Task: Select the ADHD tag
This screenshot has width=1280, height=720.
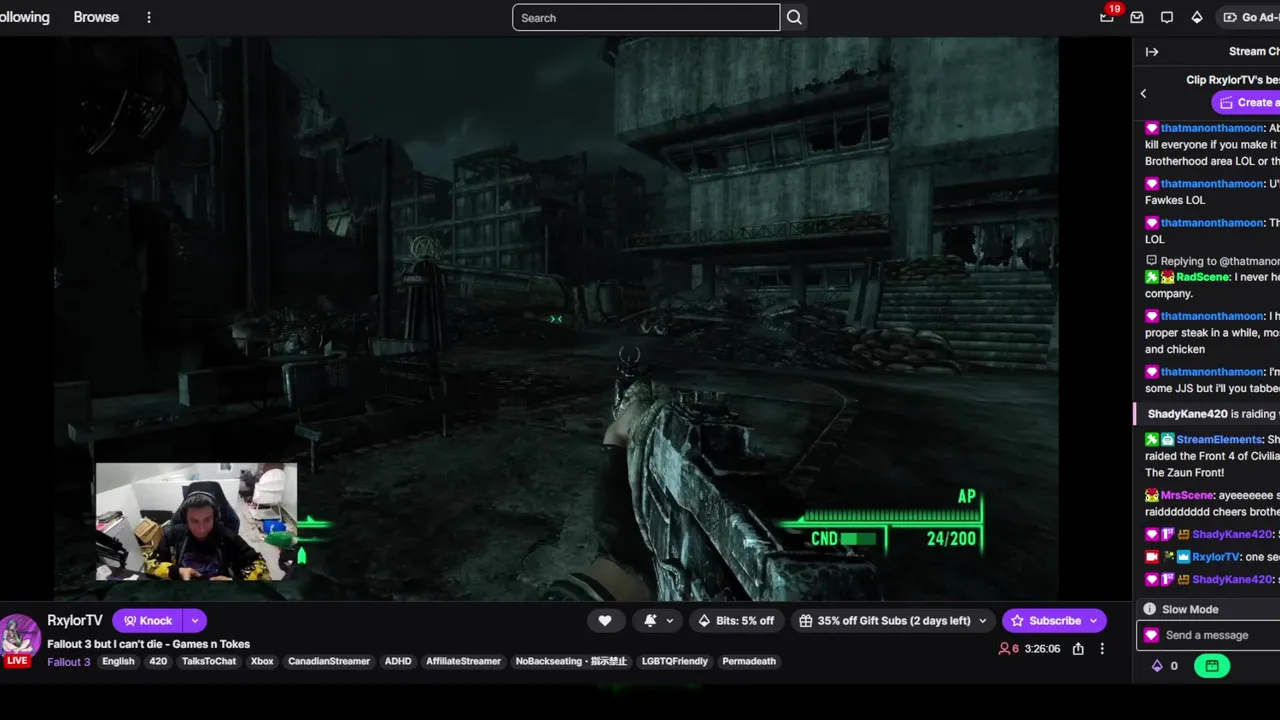Action: (398, 661)
